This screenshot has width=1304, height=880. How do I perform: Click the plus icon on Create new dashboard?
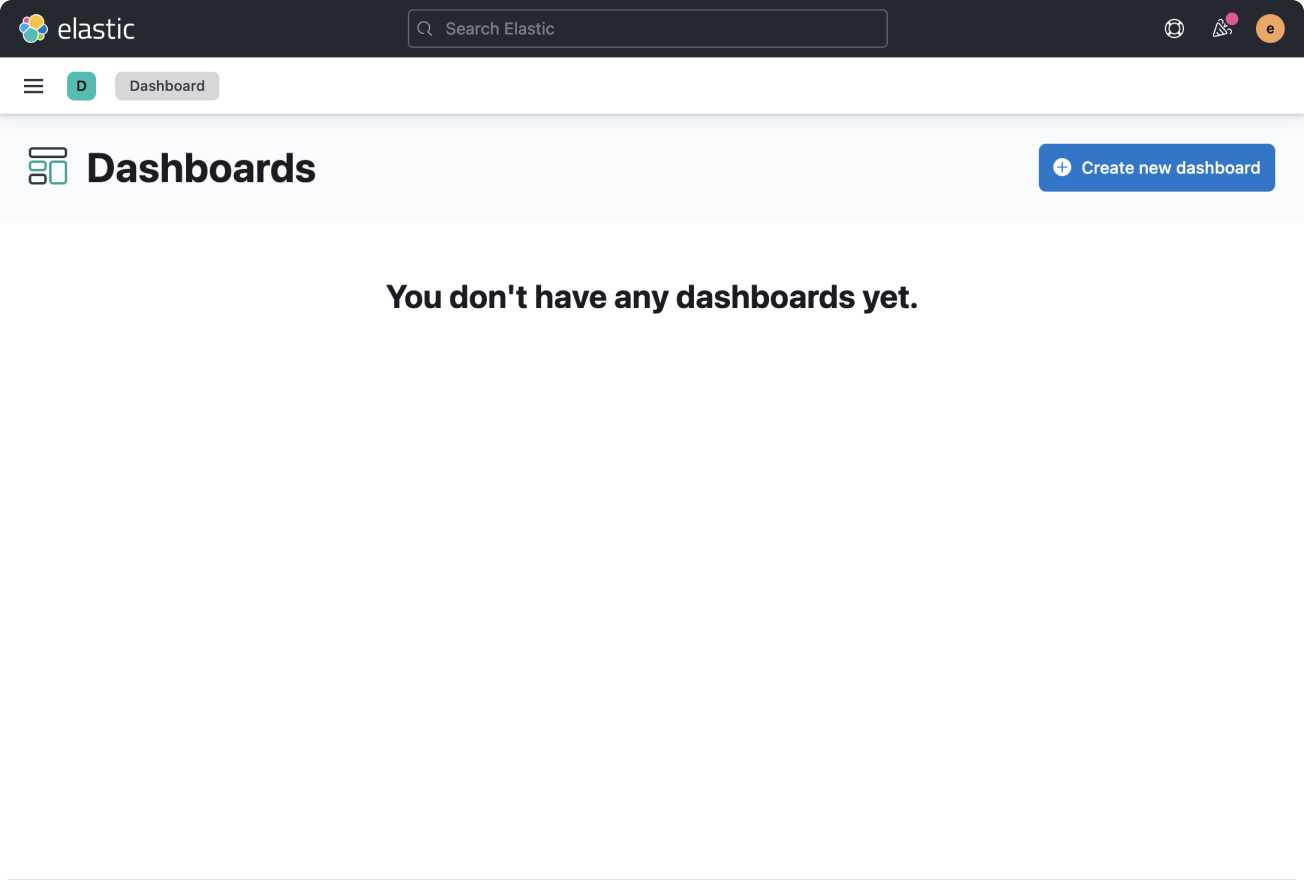[1061, 167]
